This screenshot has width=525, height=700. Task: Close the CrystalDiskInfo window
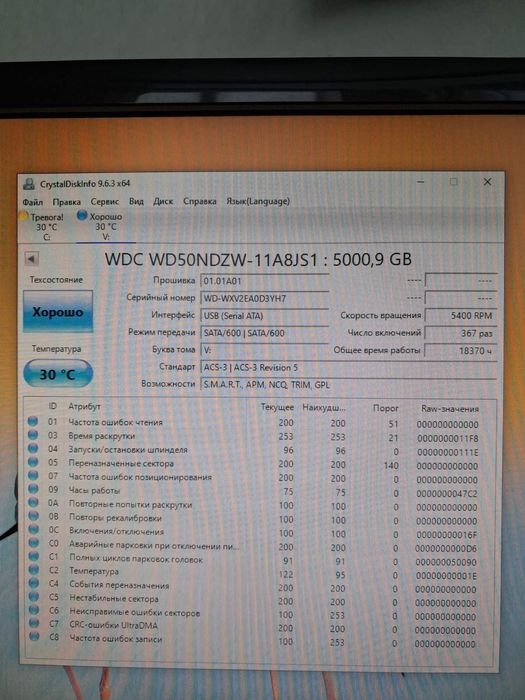coord(488,182)
